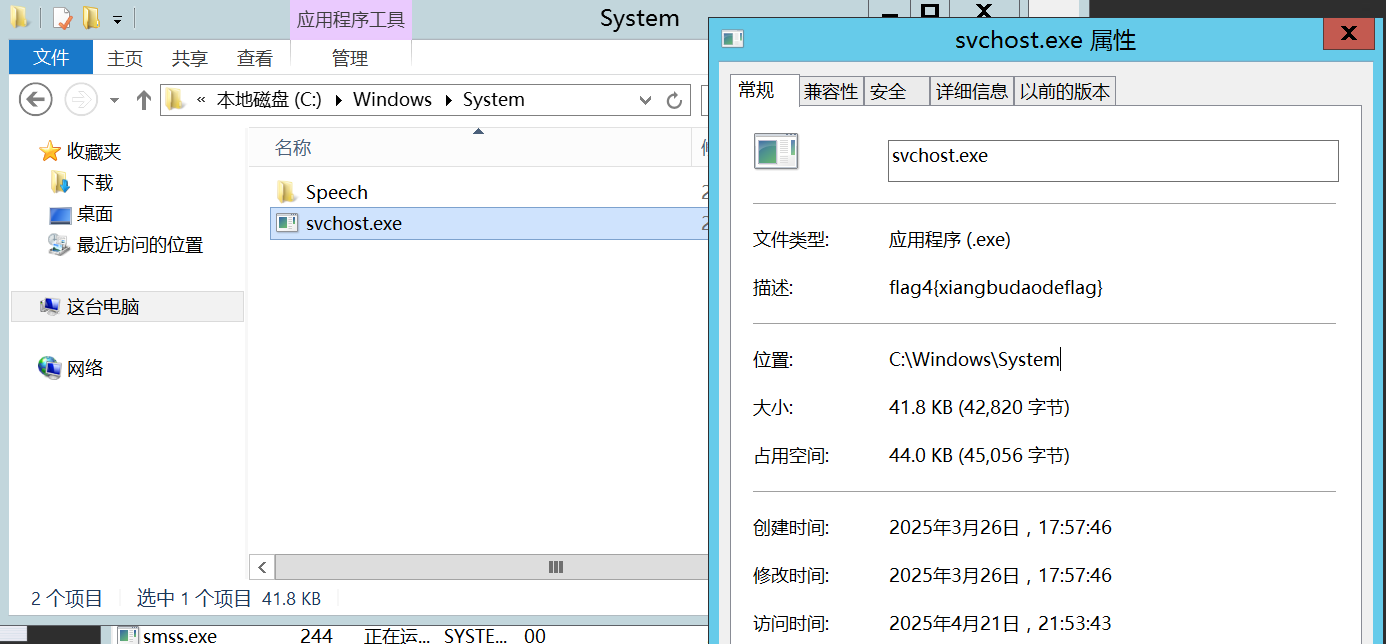1386x644 pixels.
Task: Select 网络 in the navigation pane
Action: [x=85, y=368]
